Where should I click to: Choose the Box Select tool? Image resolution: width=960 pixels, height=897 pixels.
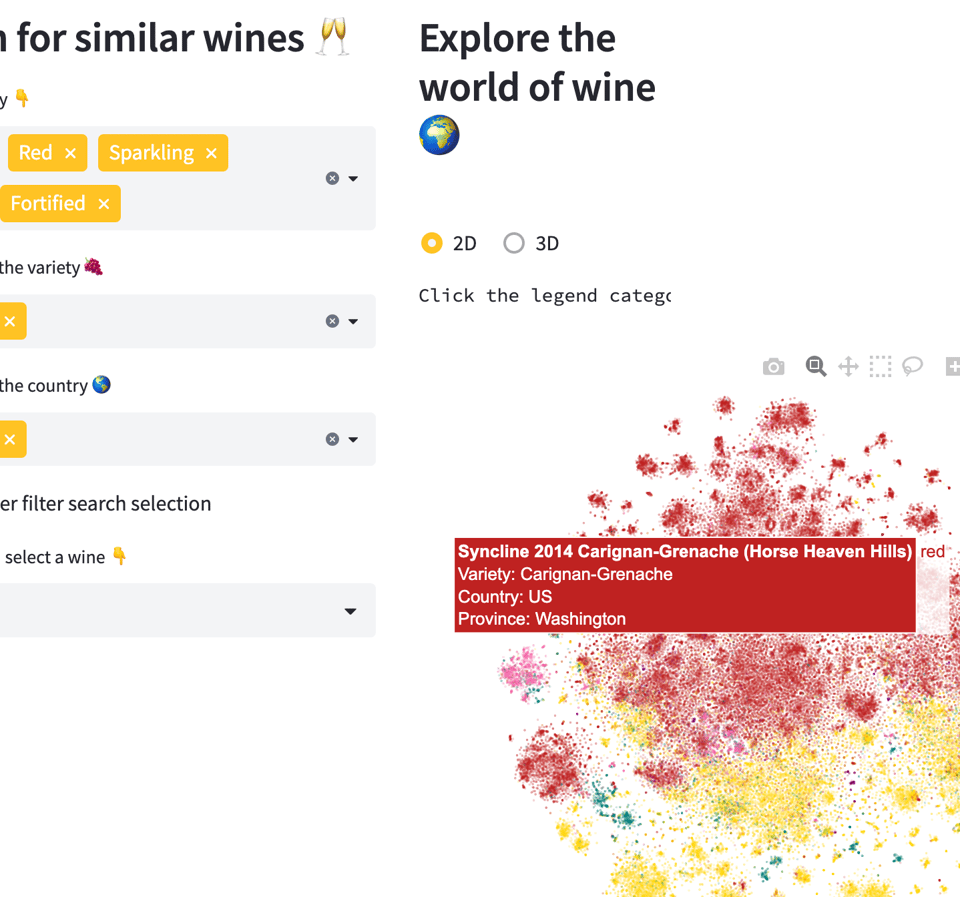(880, 367)
